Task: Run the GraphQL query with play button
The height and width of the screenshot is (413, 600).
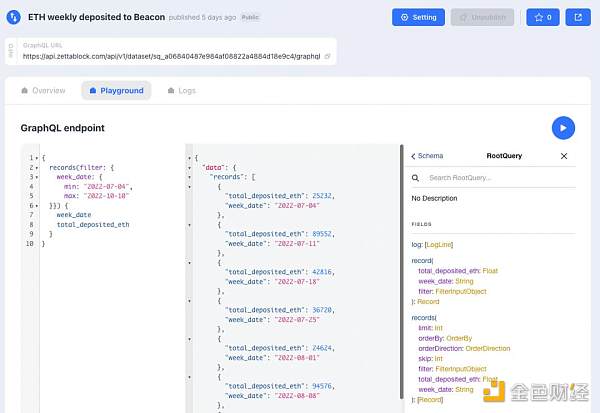Action: click(563, 128)
